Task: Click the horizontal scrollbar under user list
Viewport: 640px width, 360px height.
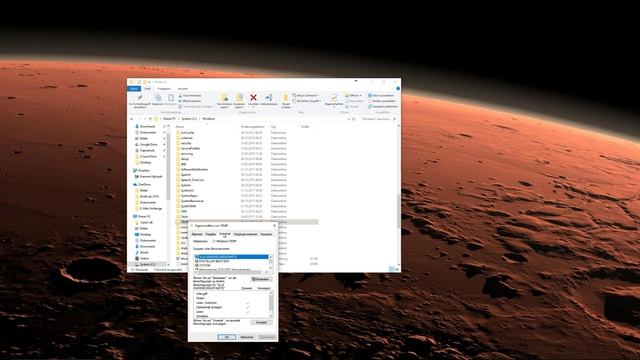Action: [231, 272]
